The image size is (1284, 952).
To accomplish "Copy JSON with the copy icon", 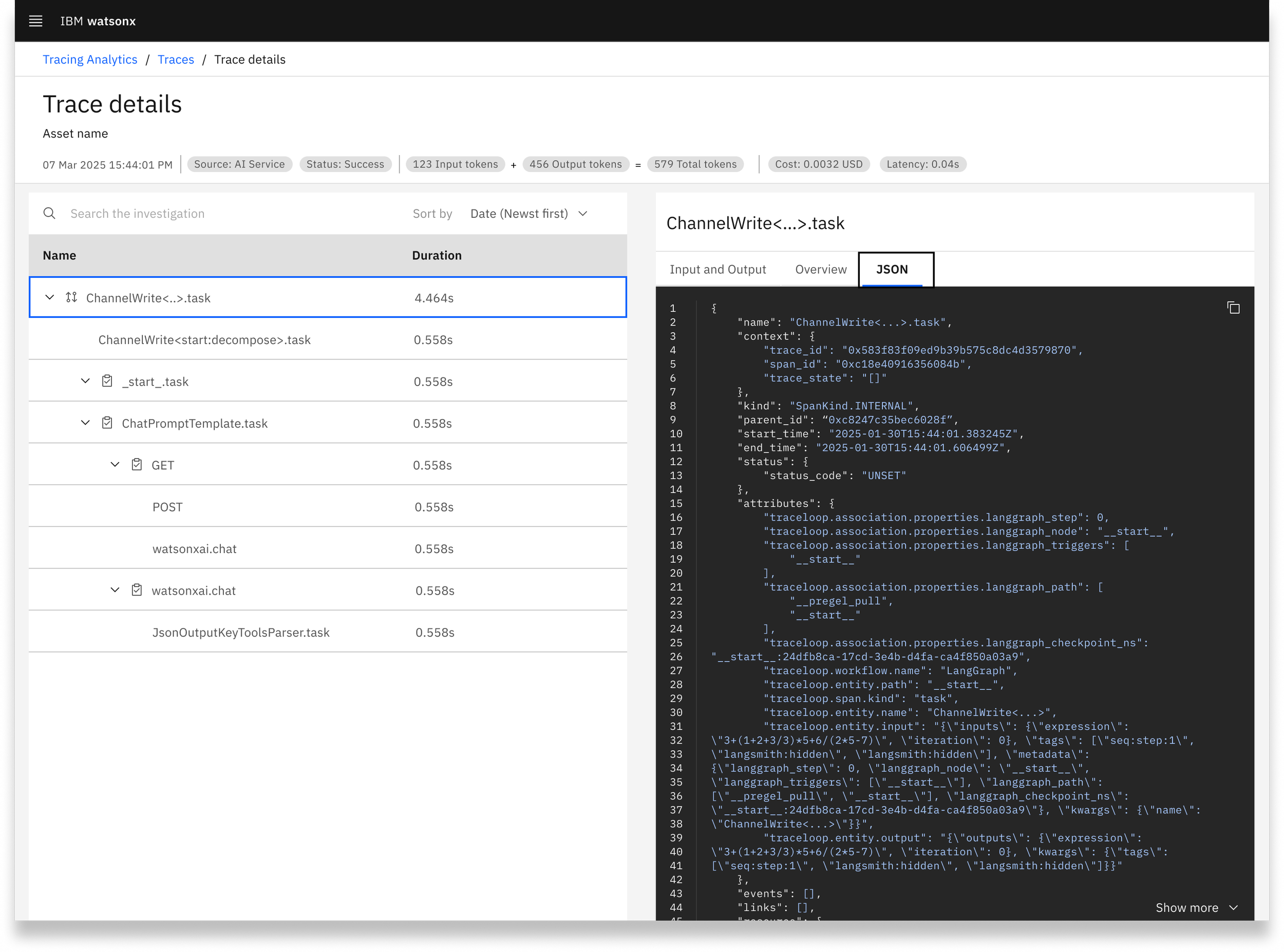I will coord(1233,308).
